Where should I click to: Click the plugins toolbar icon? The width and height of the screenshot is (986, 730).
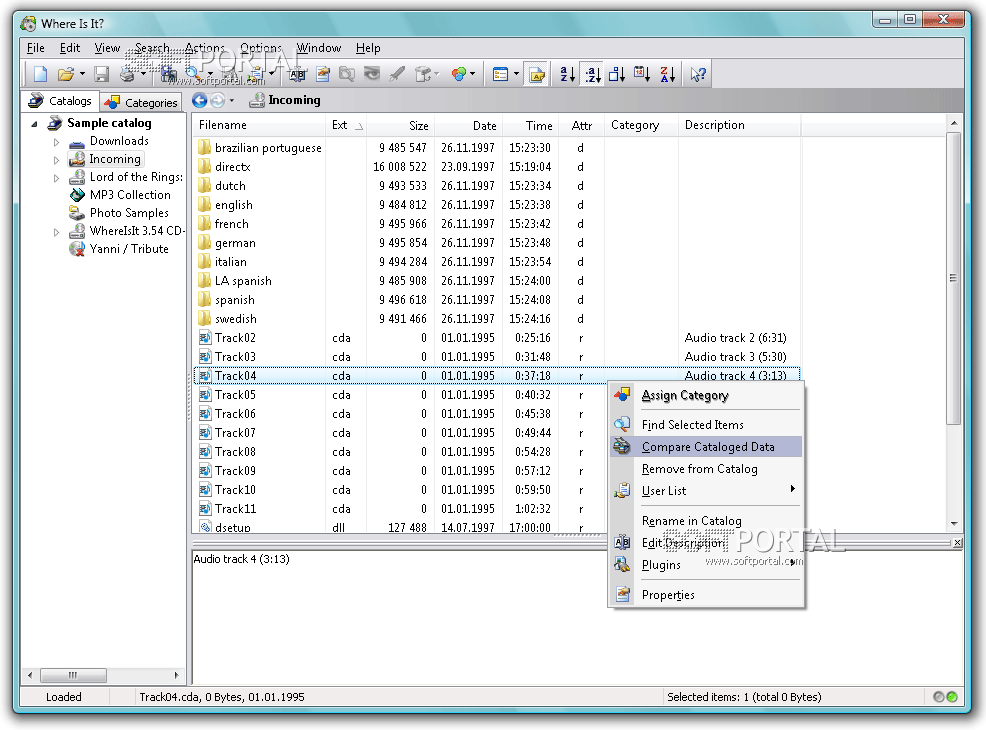coord(423,74)
